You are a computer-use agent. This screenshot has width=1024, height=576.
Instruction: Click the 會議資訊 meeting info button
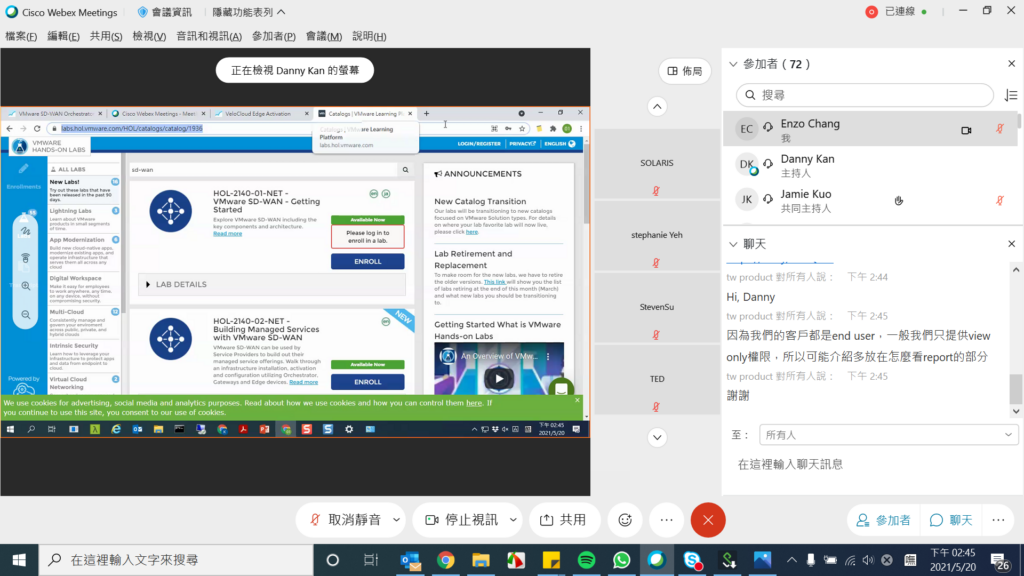(x=165, y=12)
